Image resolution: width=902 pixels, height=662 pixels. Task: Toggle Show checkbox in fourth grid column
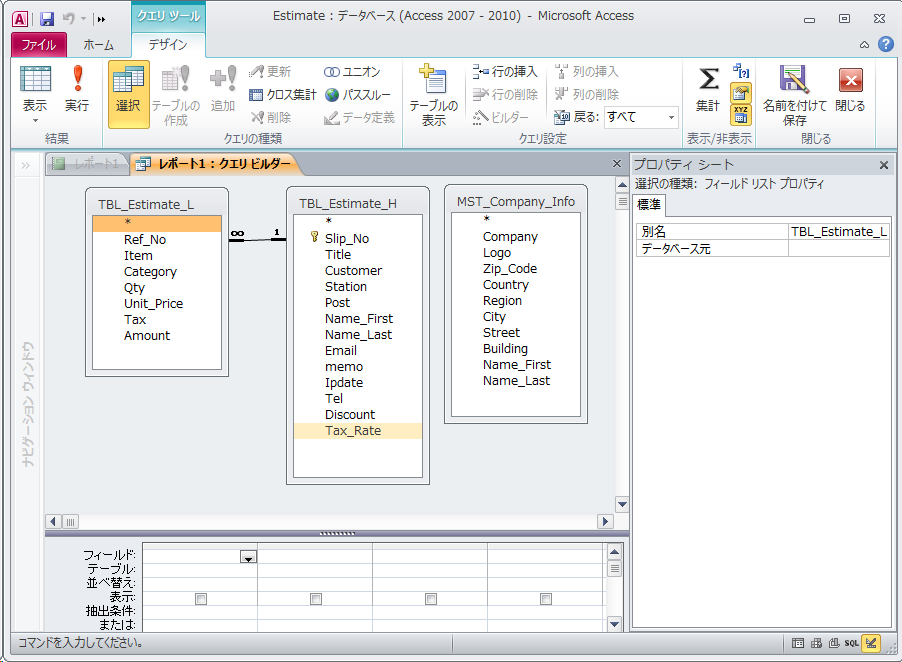pyautogui.click(x=546, y=599)
